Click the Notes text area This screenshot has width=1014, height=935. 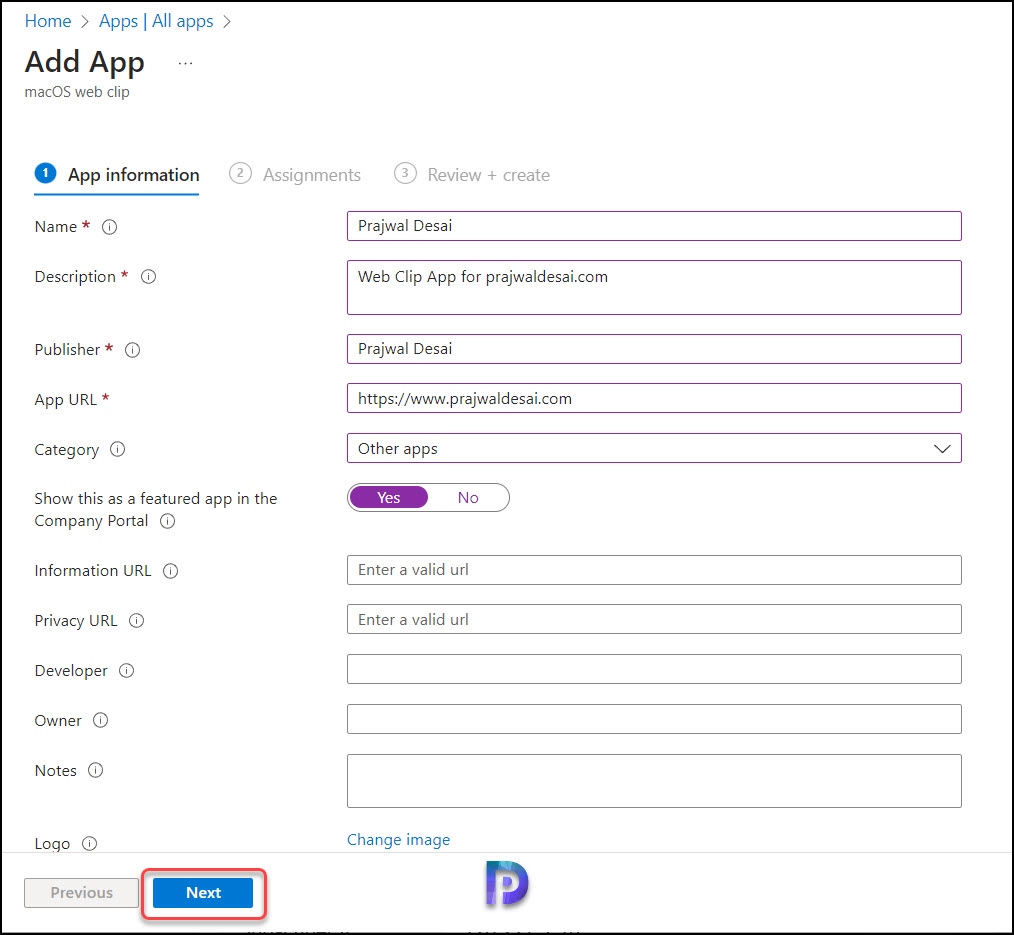pyautogui.click(x=654, y=781)
